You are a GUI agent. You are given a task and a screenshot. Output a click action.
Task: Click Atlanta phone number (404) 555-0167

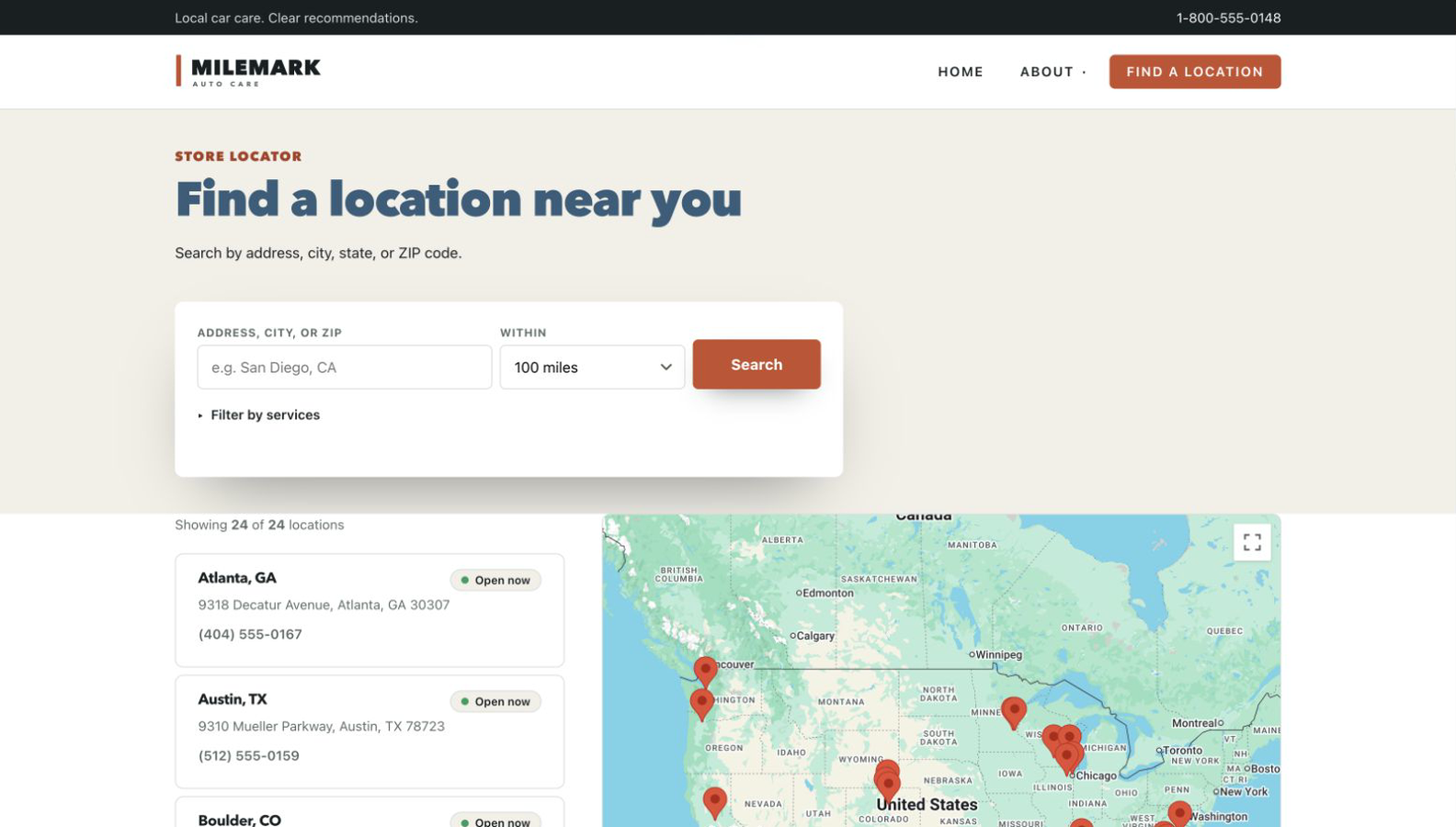pyautogui.click(x=250, y=634)
